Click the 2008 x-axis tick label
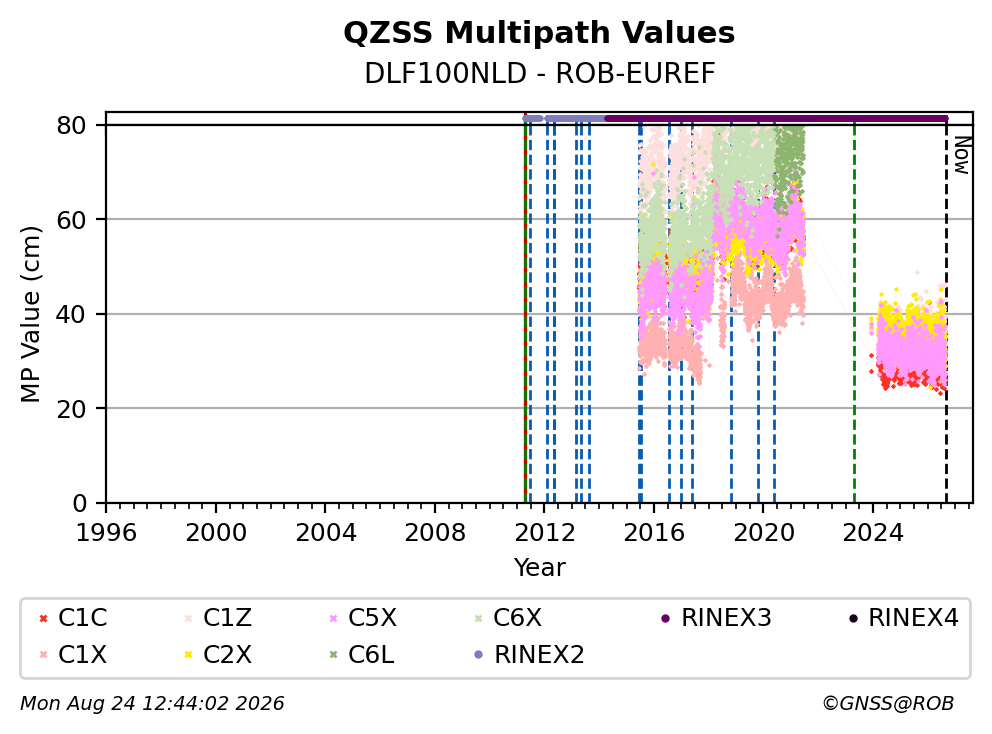Viewport: 992px width, 734px height. point(435,533)
